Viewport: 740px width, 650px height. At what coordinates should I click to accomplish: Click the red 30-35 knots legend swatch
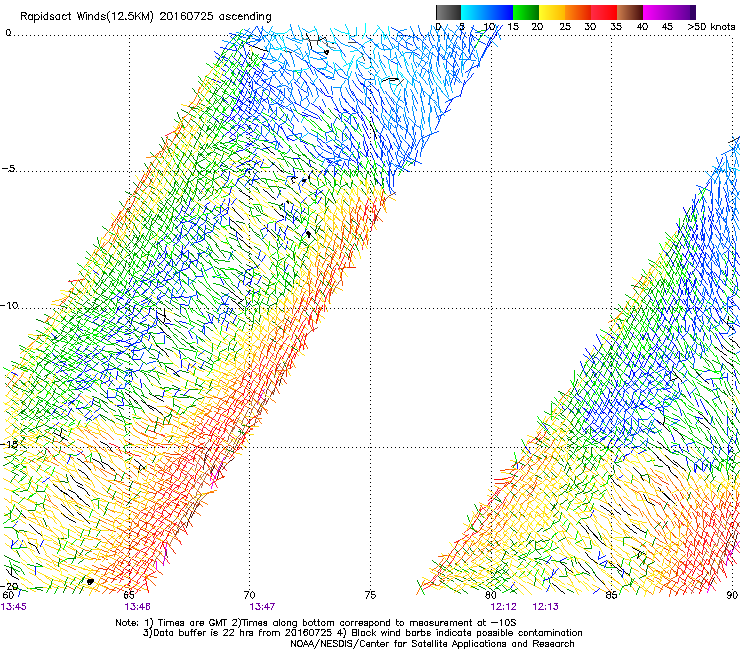tap(604, 12)
